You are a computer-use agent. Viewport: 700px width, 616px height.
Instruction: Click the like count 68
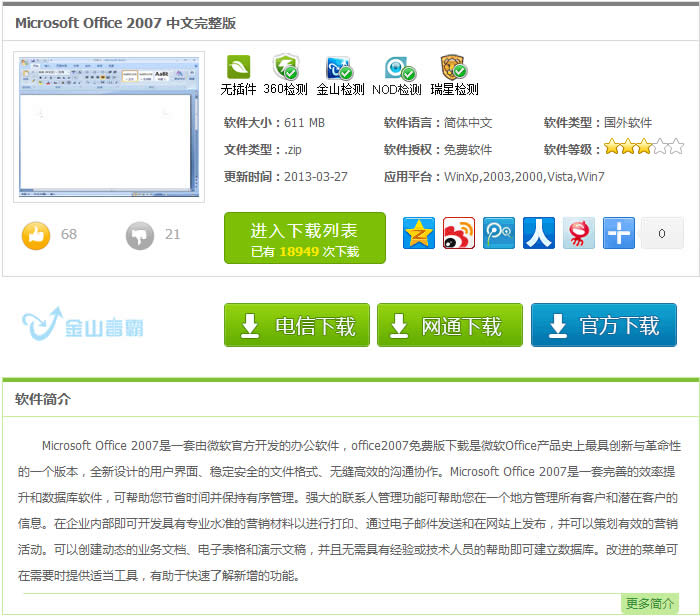(69, 234)
